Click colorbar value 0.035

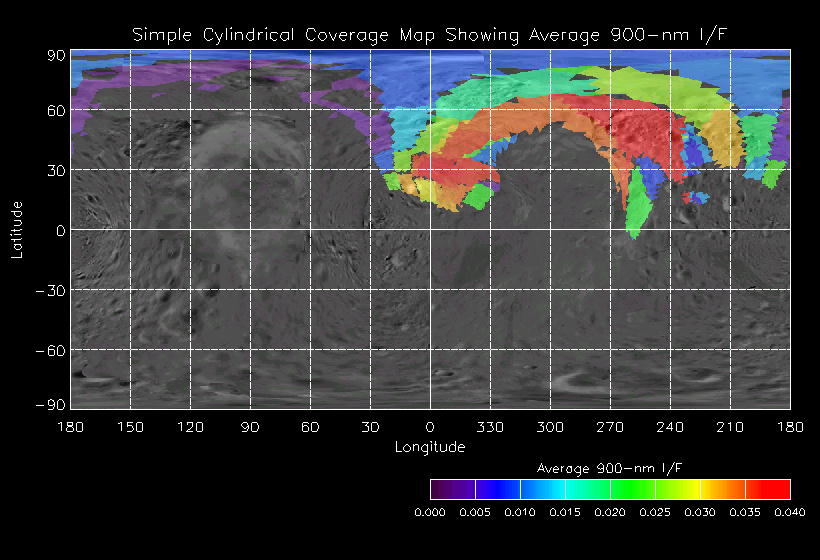click(x=745, y=512)
